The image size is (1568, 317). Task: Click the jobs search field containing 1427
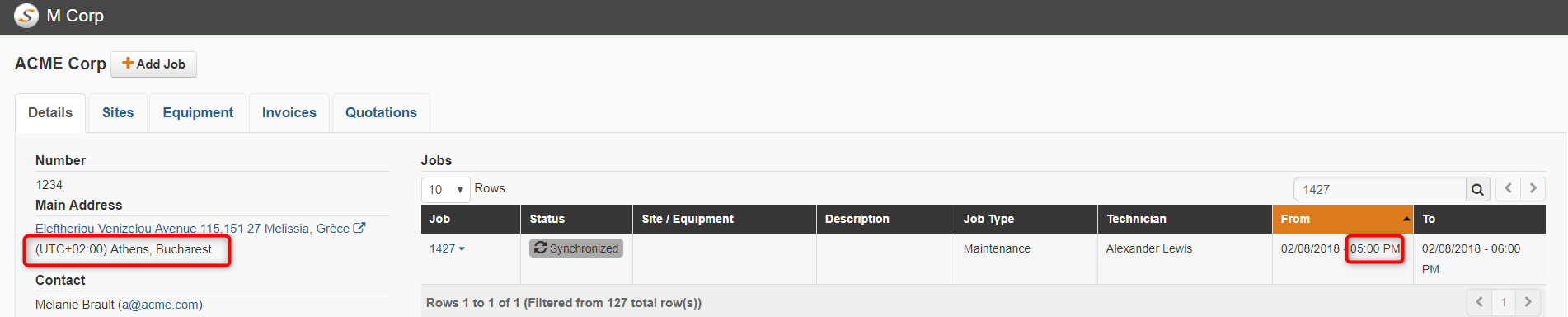[x=1380, y=190]
